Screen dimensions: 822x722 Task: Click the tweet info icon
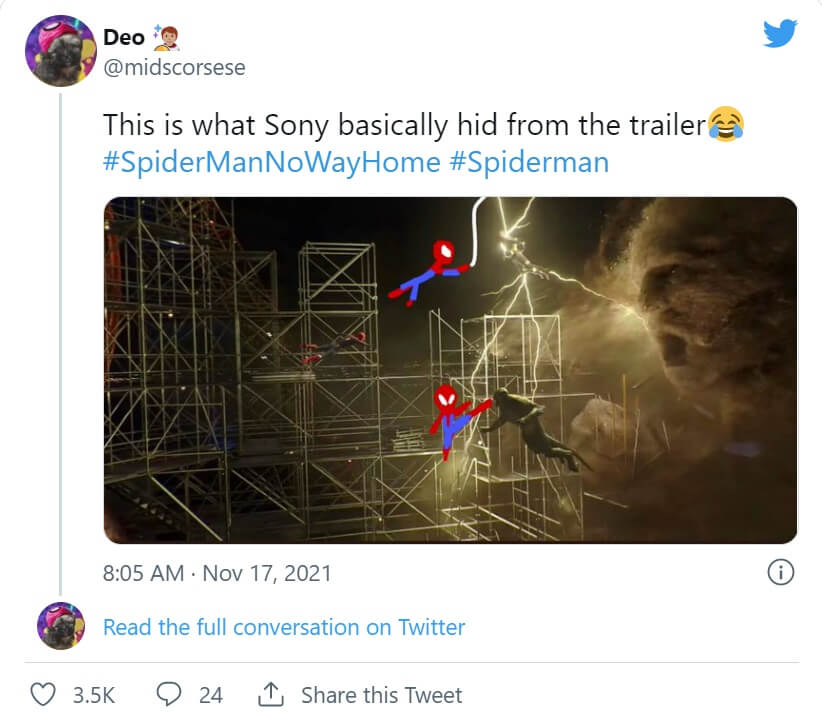coord(780,572)
